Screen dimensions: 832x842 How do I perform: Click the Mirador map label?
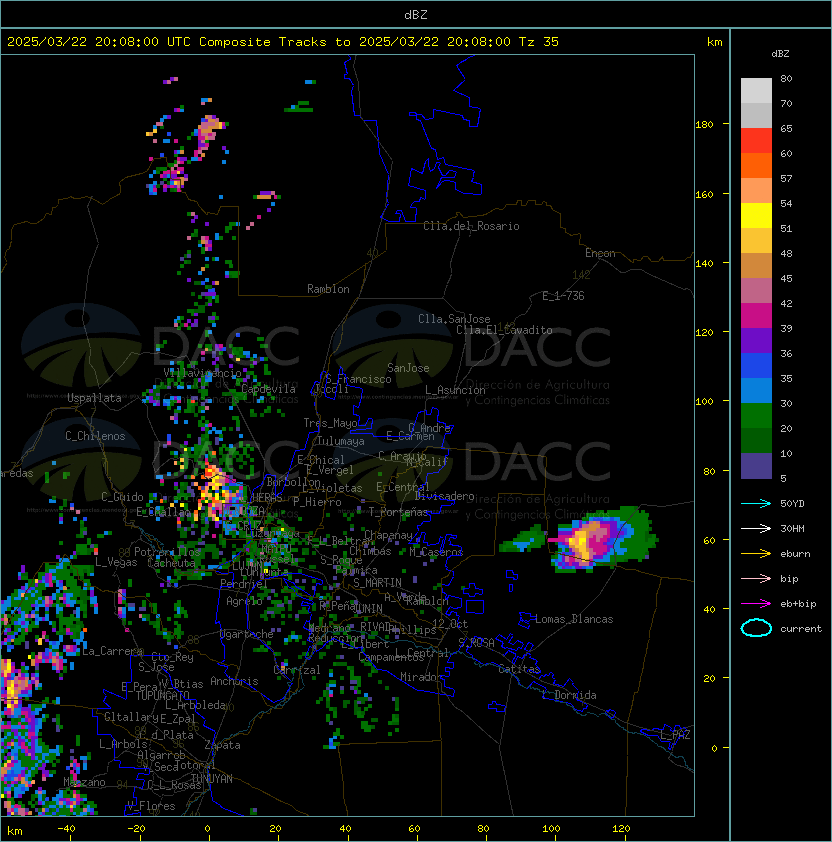coord(421,677)
